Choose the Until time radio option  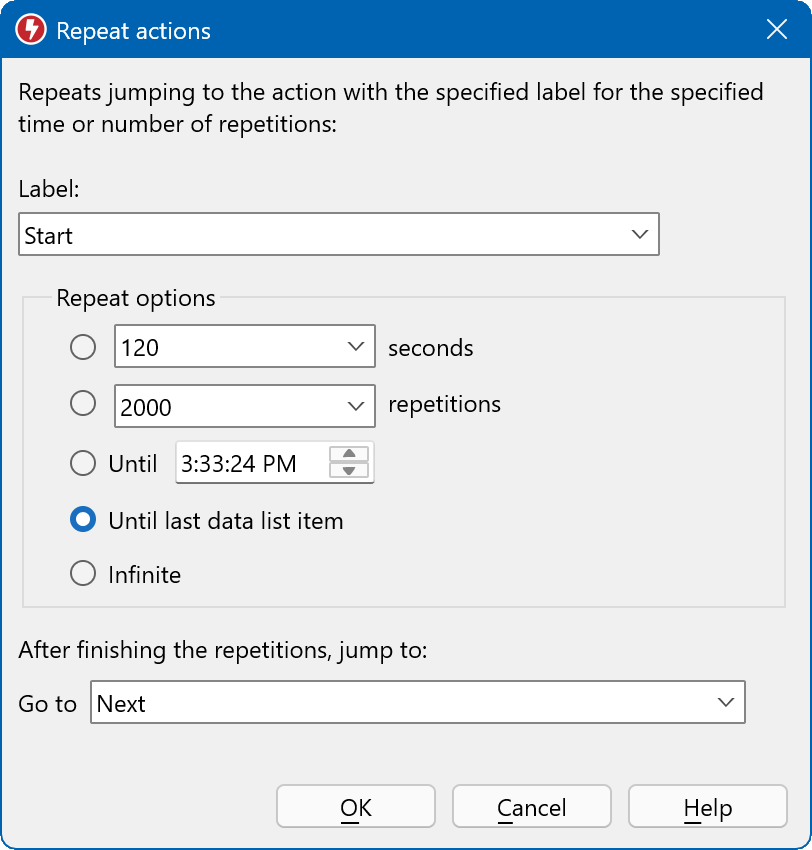[83, 463]
